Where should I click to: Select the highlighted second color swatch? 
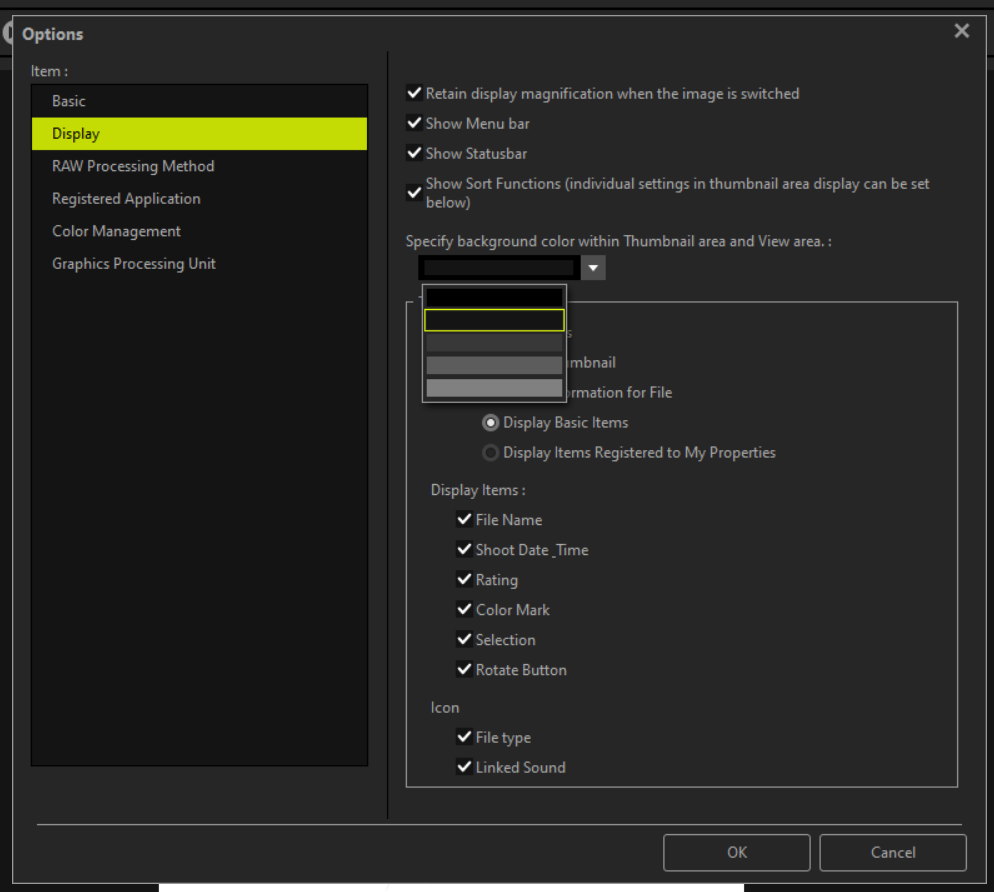494,320
